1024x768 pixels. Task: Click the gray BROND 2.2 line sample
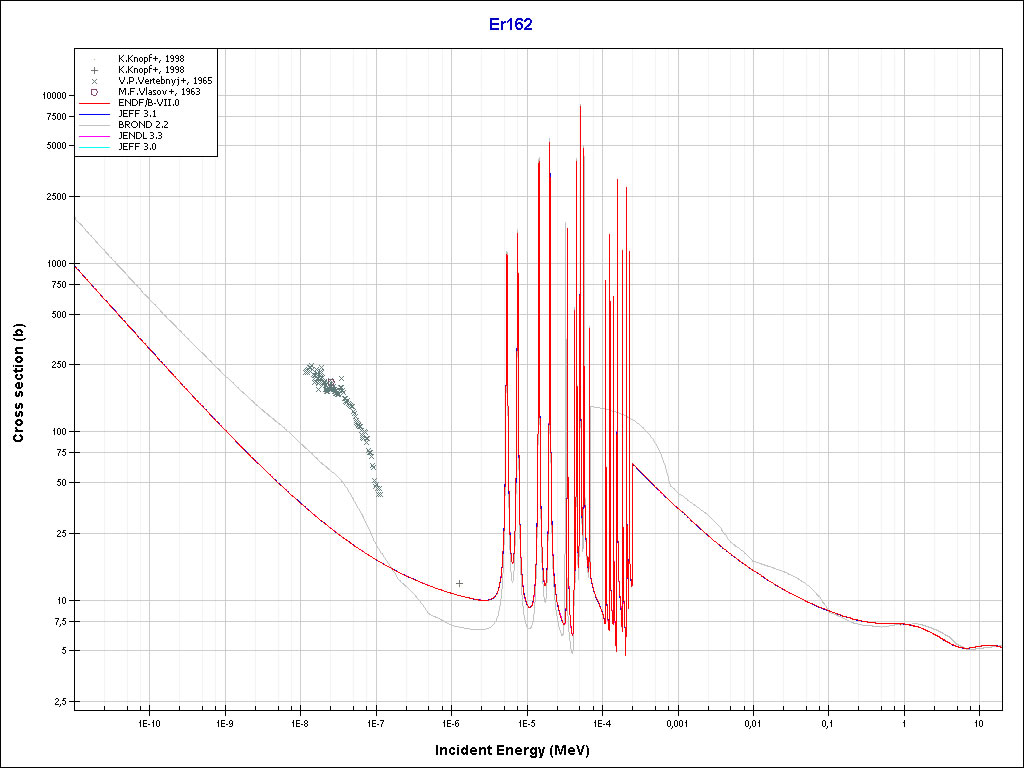click(x=94, y=125)
